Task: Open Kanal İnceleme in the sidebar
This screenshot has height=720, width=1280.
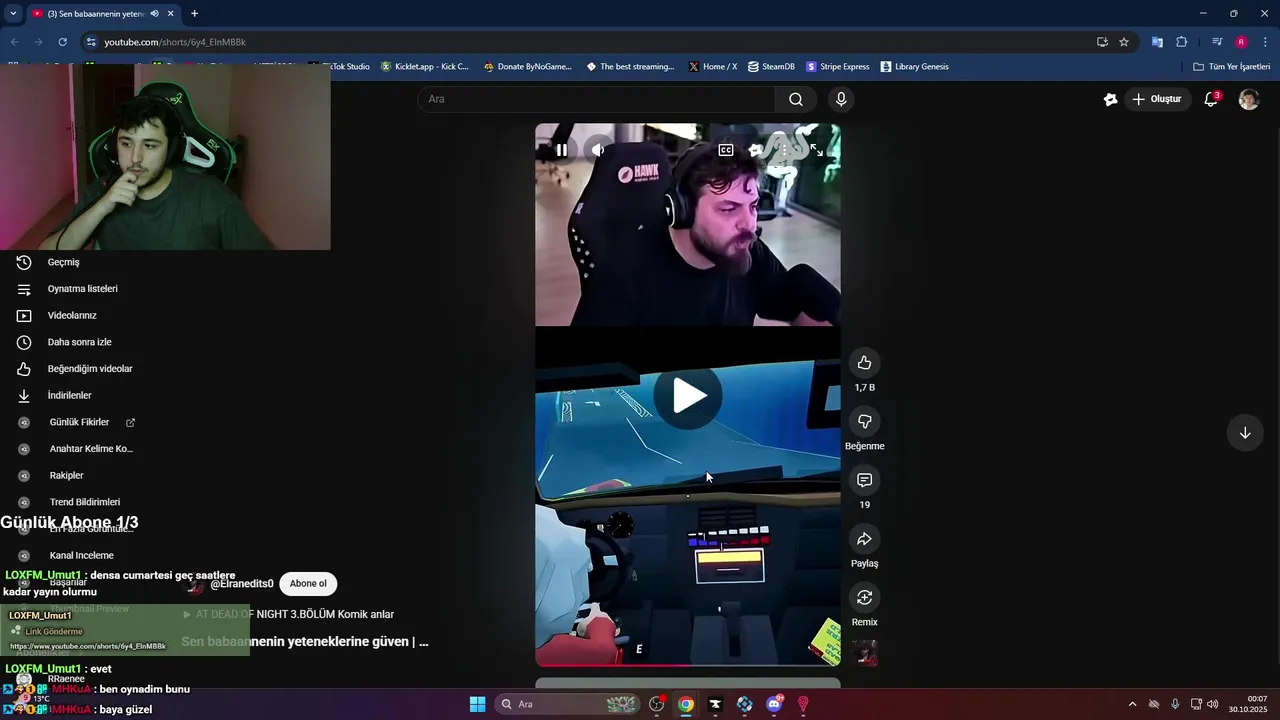Action: click(82, 555)
